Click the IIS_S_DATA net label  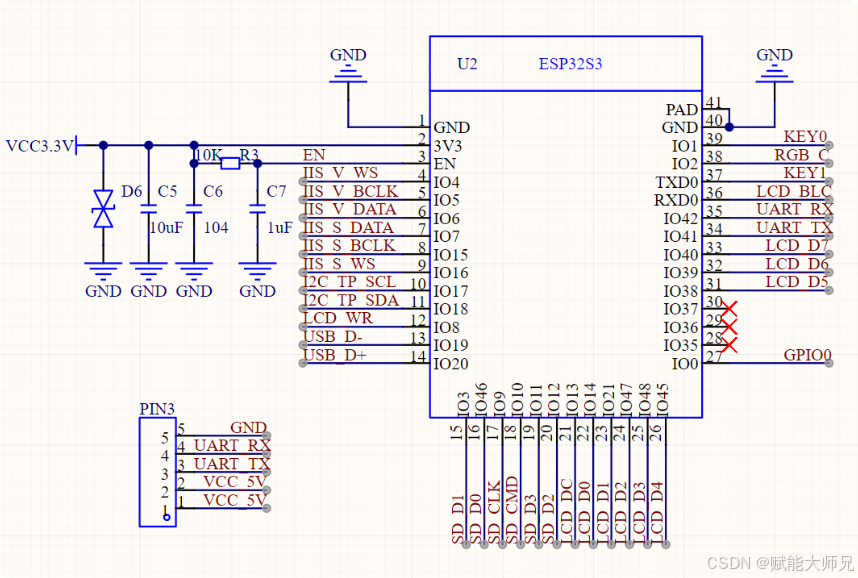[x=348, y=227]
